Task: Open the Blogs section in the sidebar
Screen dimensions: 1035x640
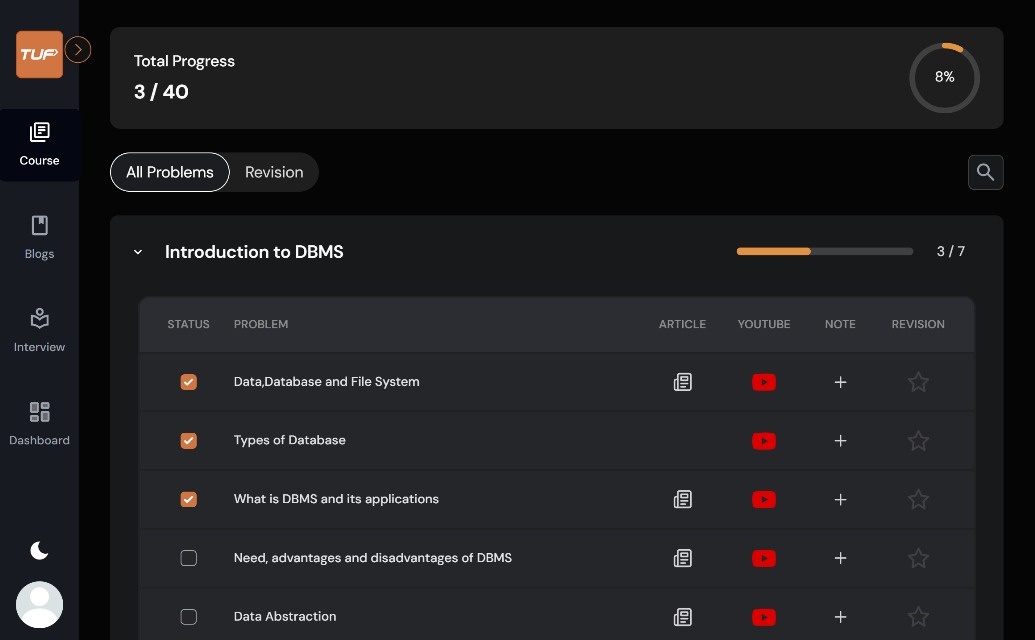Action: coord(39,237)
